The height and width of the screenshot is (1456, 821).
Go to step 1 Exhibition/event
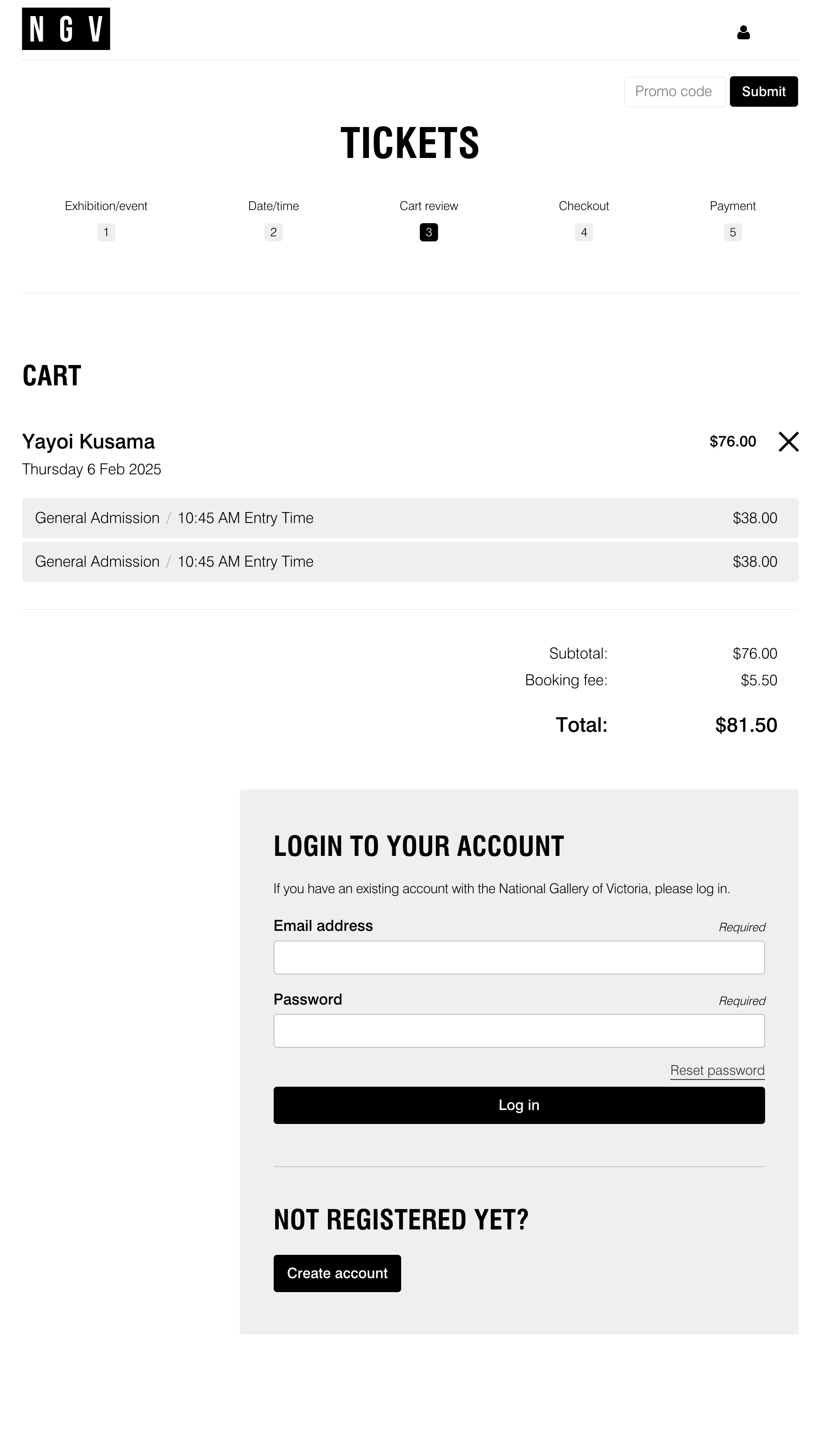click(x=106, y=232)
